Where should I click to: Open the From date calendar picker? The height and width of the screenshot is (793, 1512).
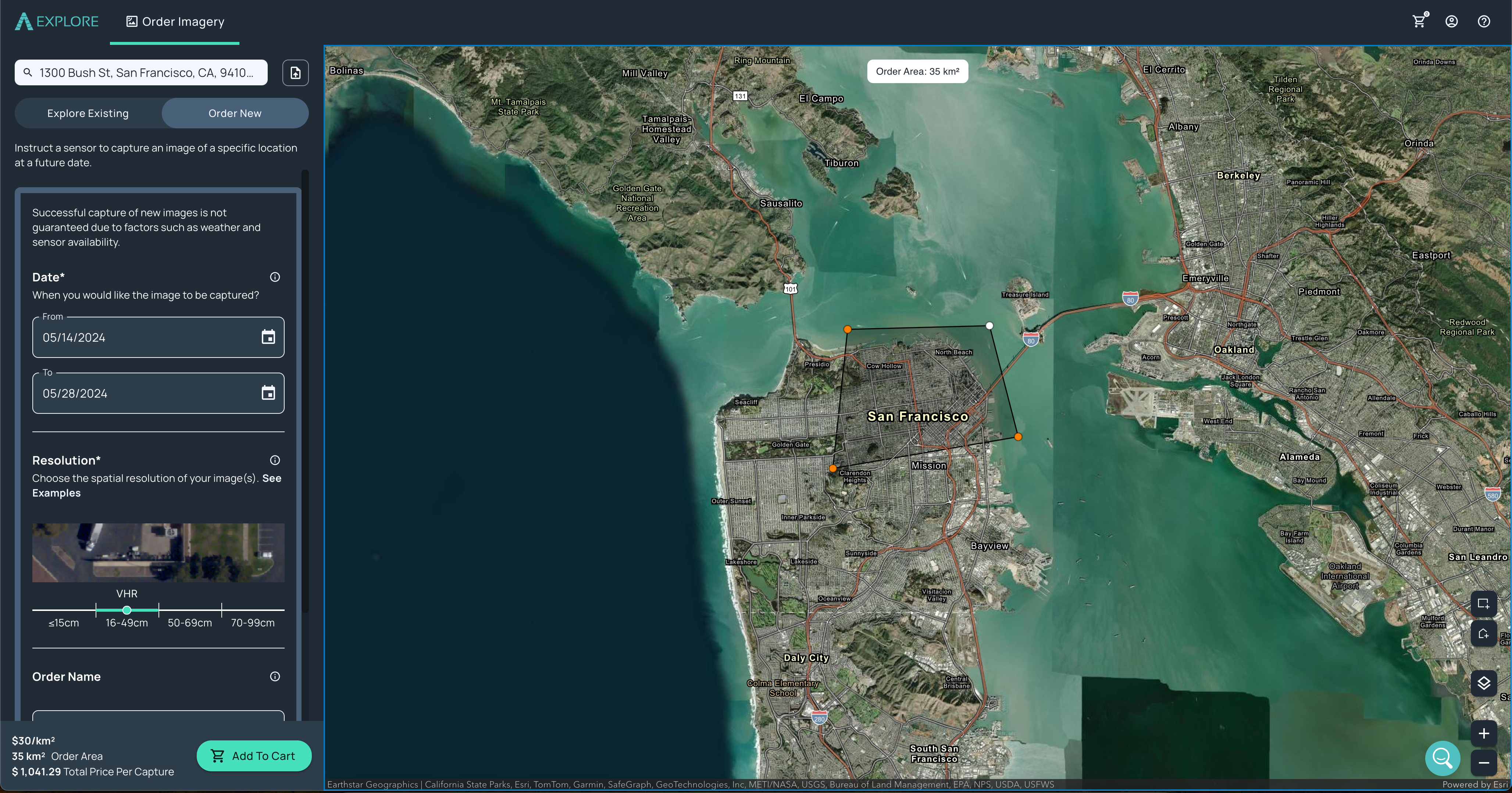[268, 337]
